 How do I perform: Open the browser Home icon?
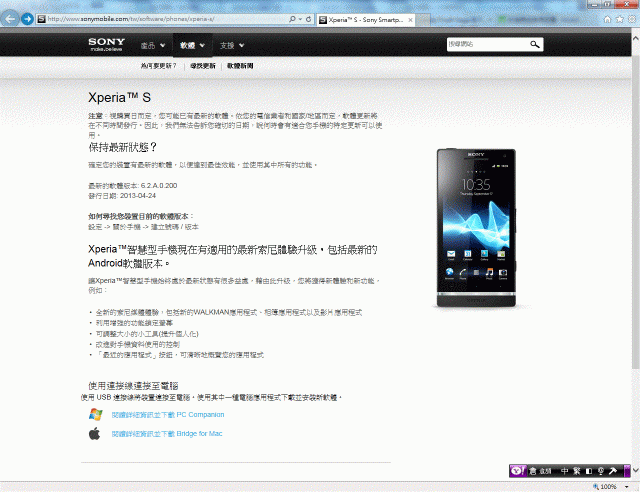pyautogui.click(x=607, y=19)
